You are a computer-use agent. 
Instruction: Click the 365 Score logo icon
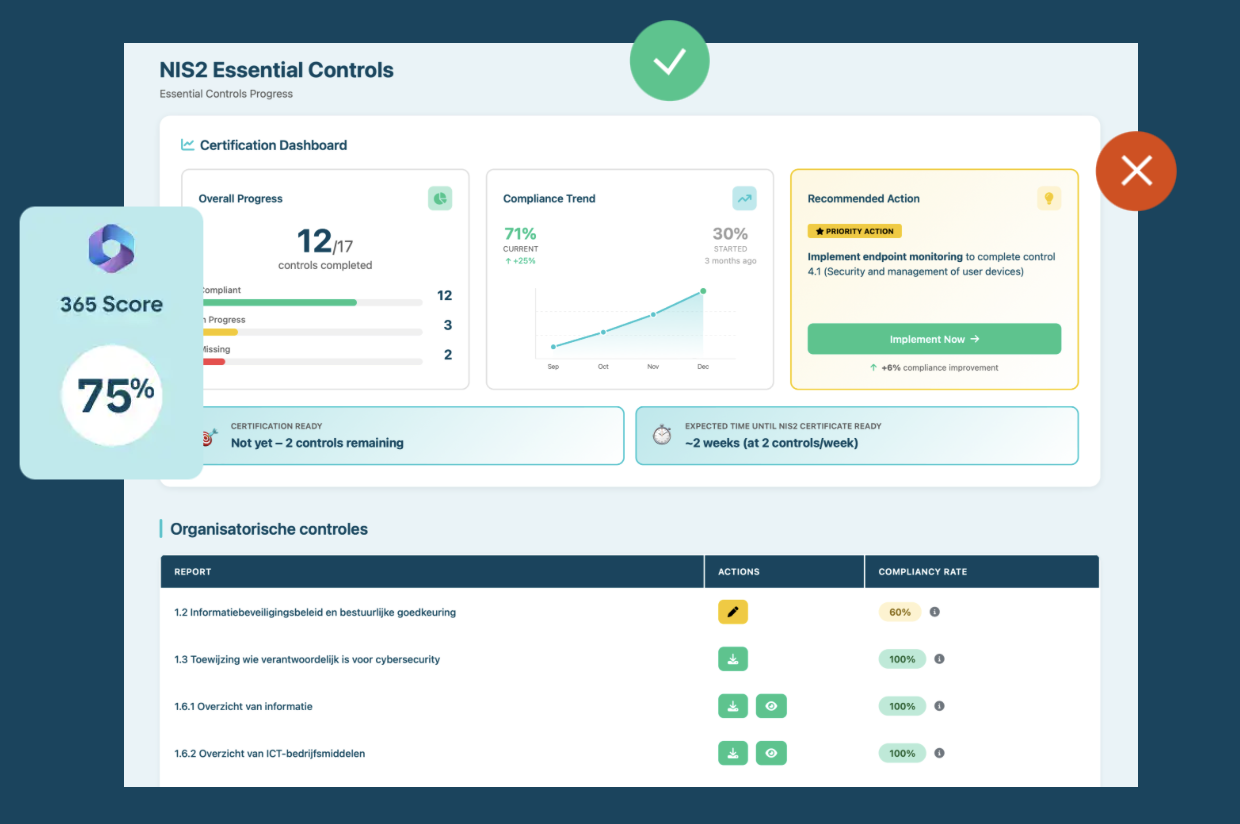pos(110,248)
